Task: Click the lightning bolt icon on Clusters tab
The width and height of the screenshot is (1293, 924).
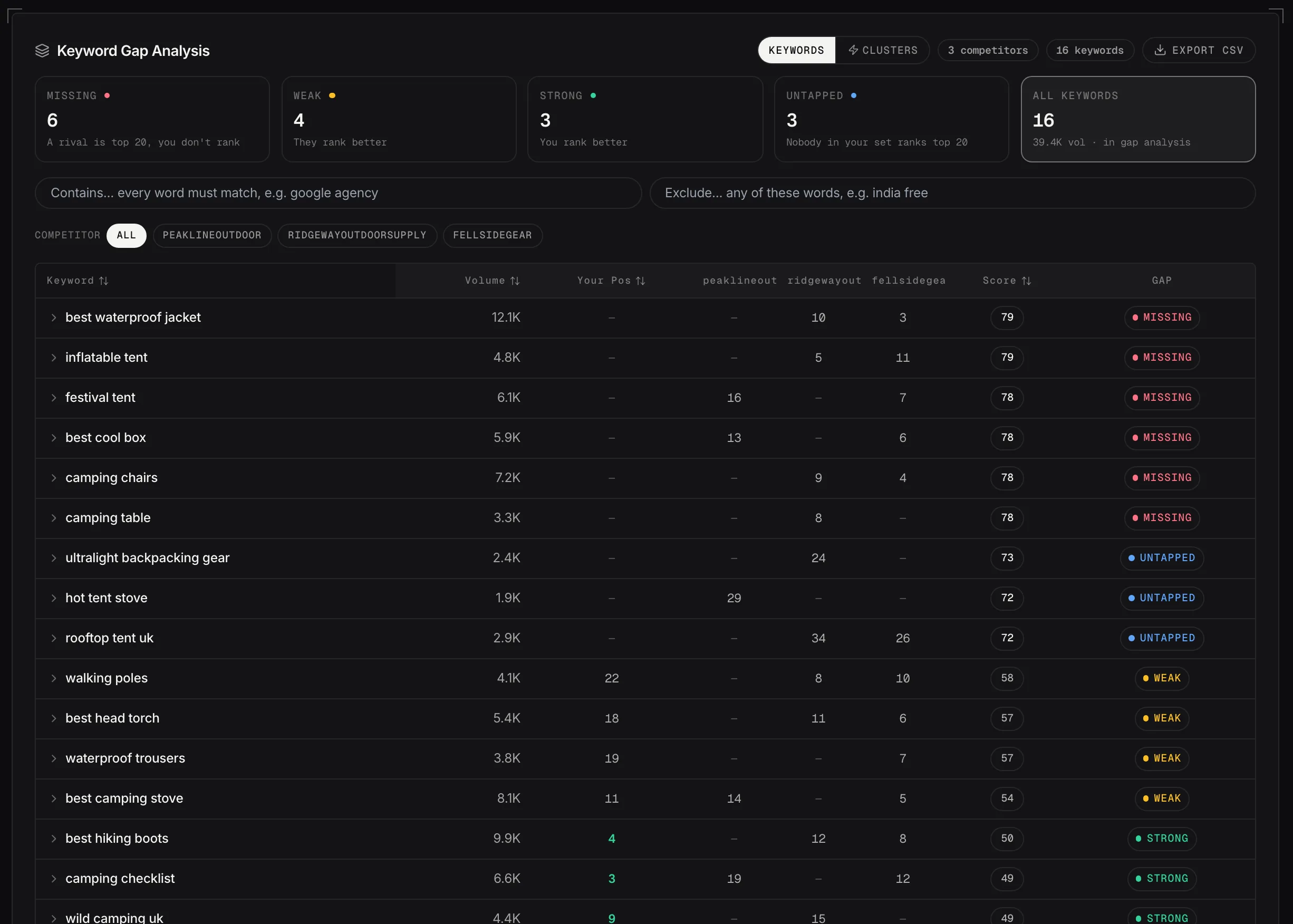Action: point(853,50)
